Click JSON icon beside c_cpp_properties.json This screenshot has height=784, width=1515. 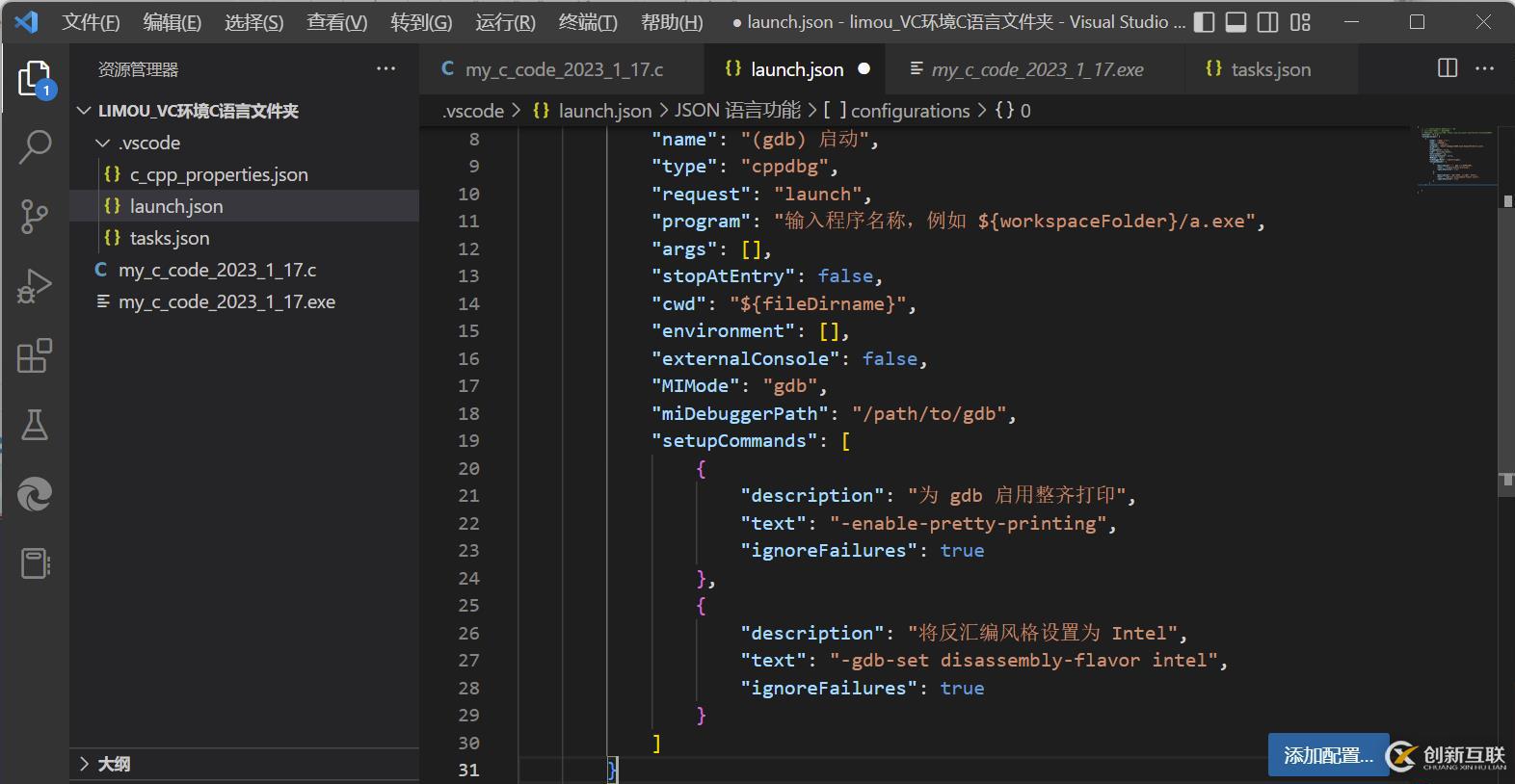click(x=113, y=174)
